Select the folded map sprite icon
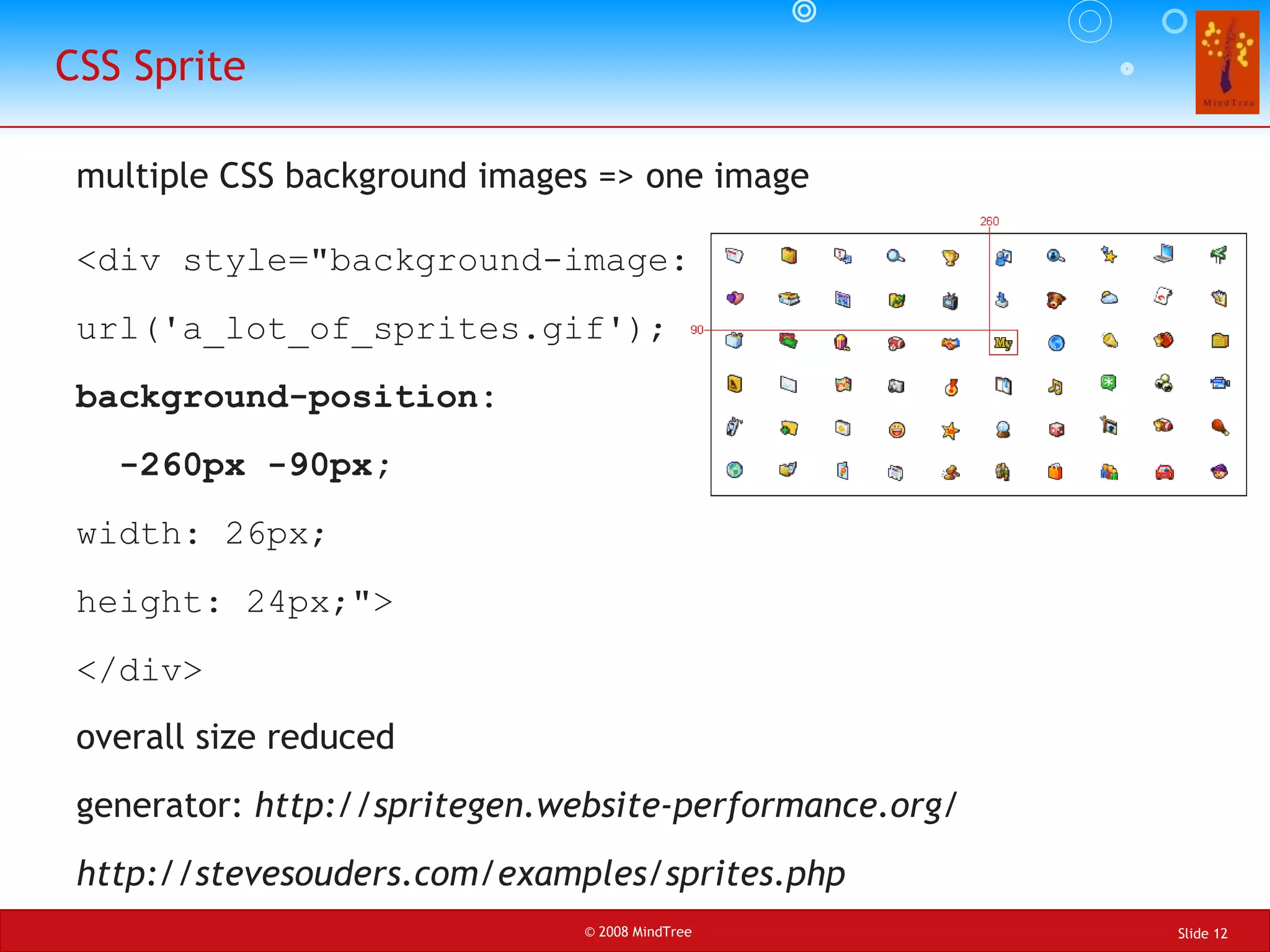1270x952 pixels. tap(843, 385)
